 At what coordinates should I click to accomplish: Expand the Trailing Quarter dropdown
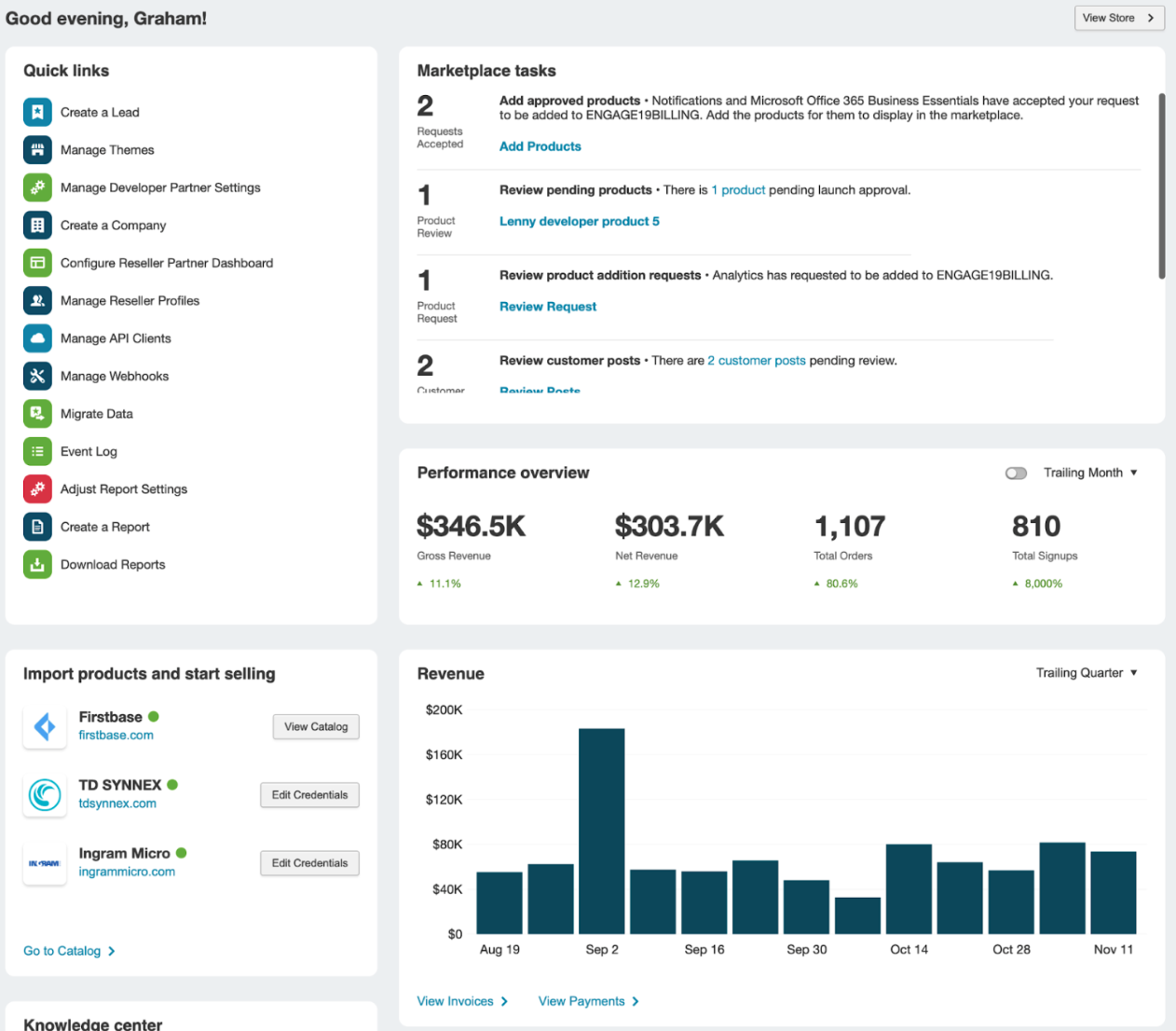click(x=1087, y=673)
